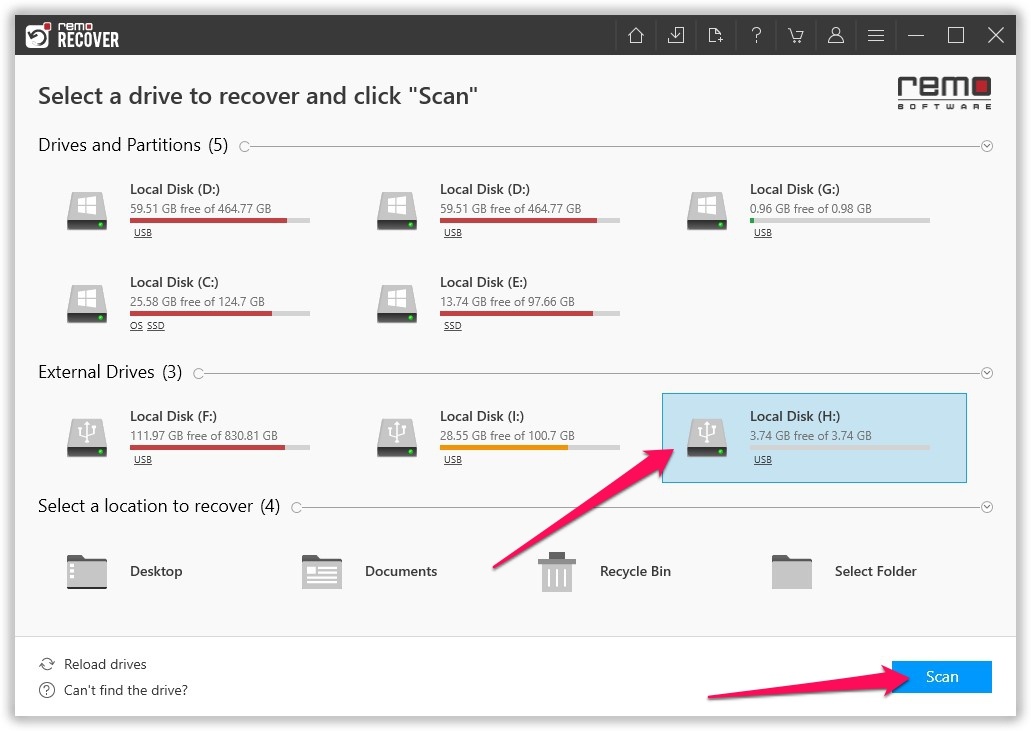
Task: Click the circle icon beside Drives and Partitions
Action: [x=245, y=146]
